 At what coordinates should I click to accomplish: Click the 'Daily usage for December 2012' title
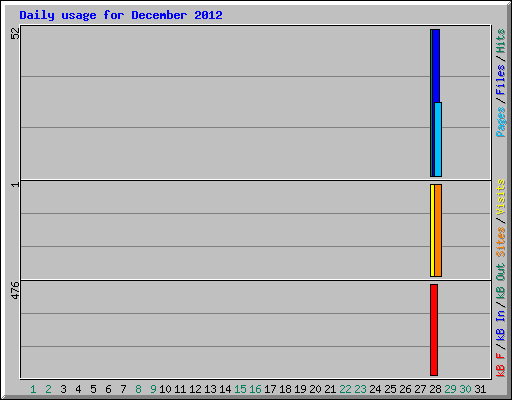click(121, 16)
